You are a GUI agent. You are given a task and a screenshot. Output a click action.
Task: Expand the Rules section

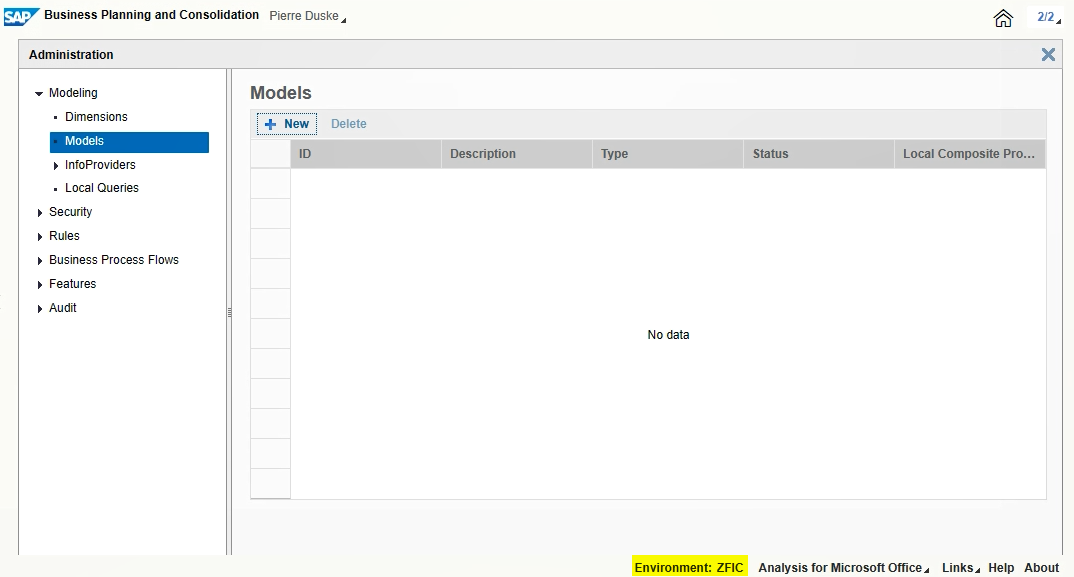point(39,236)
